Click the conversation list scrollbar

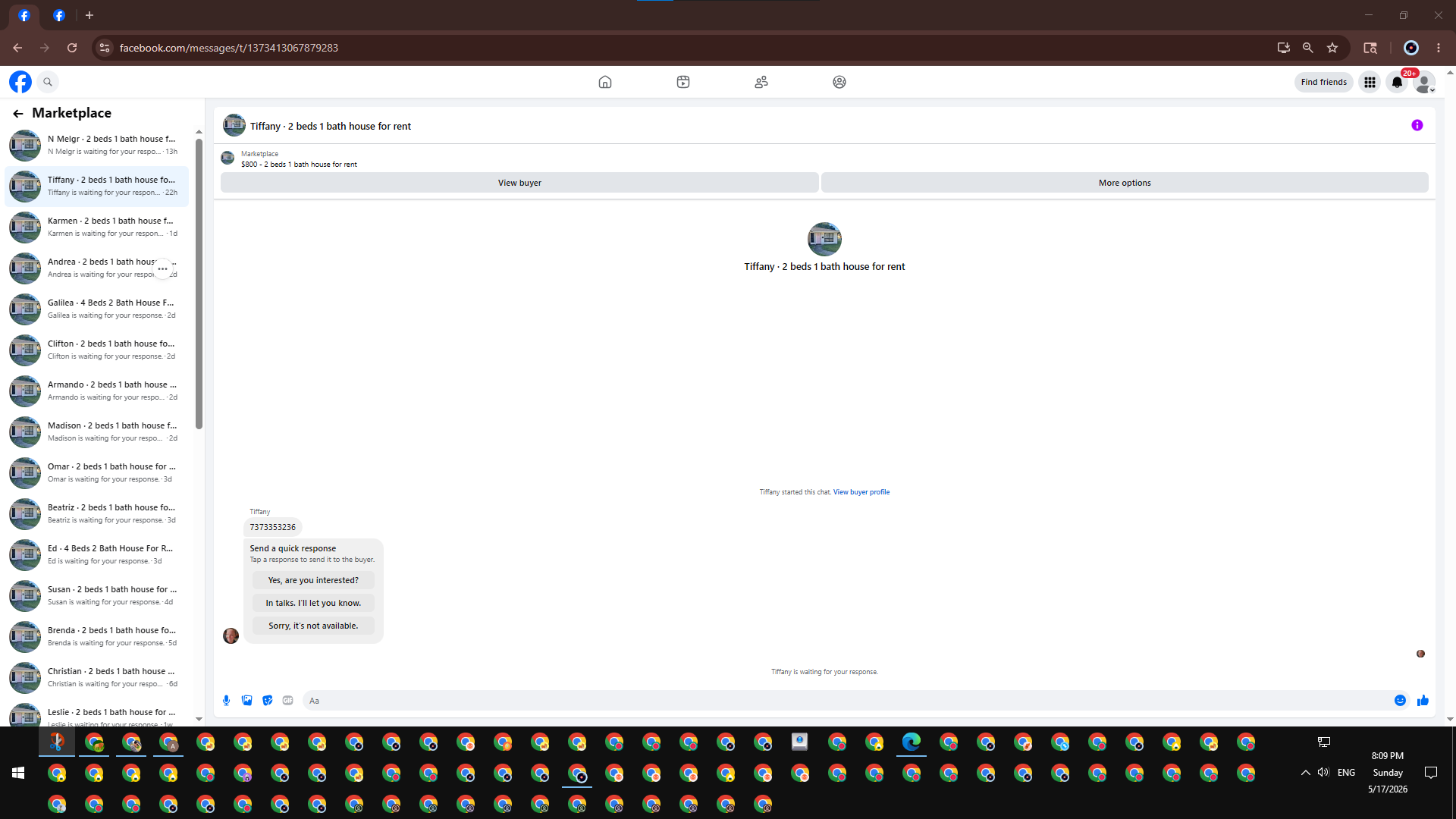tap(199, 284)
